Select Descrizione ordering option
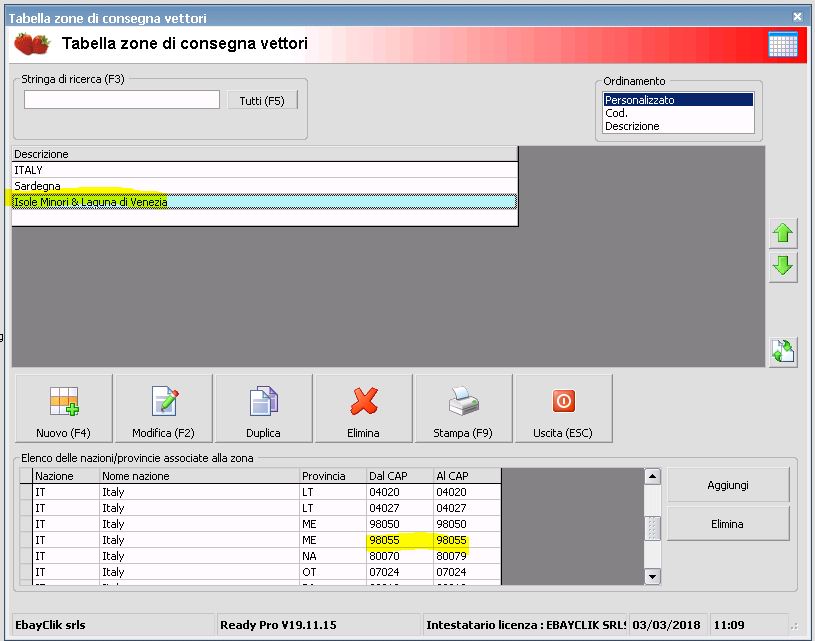The image size is (815, 641). click(x=678, y=126)
